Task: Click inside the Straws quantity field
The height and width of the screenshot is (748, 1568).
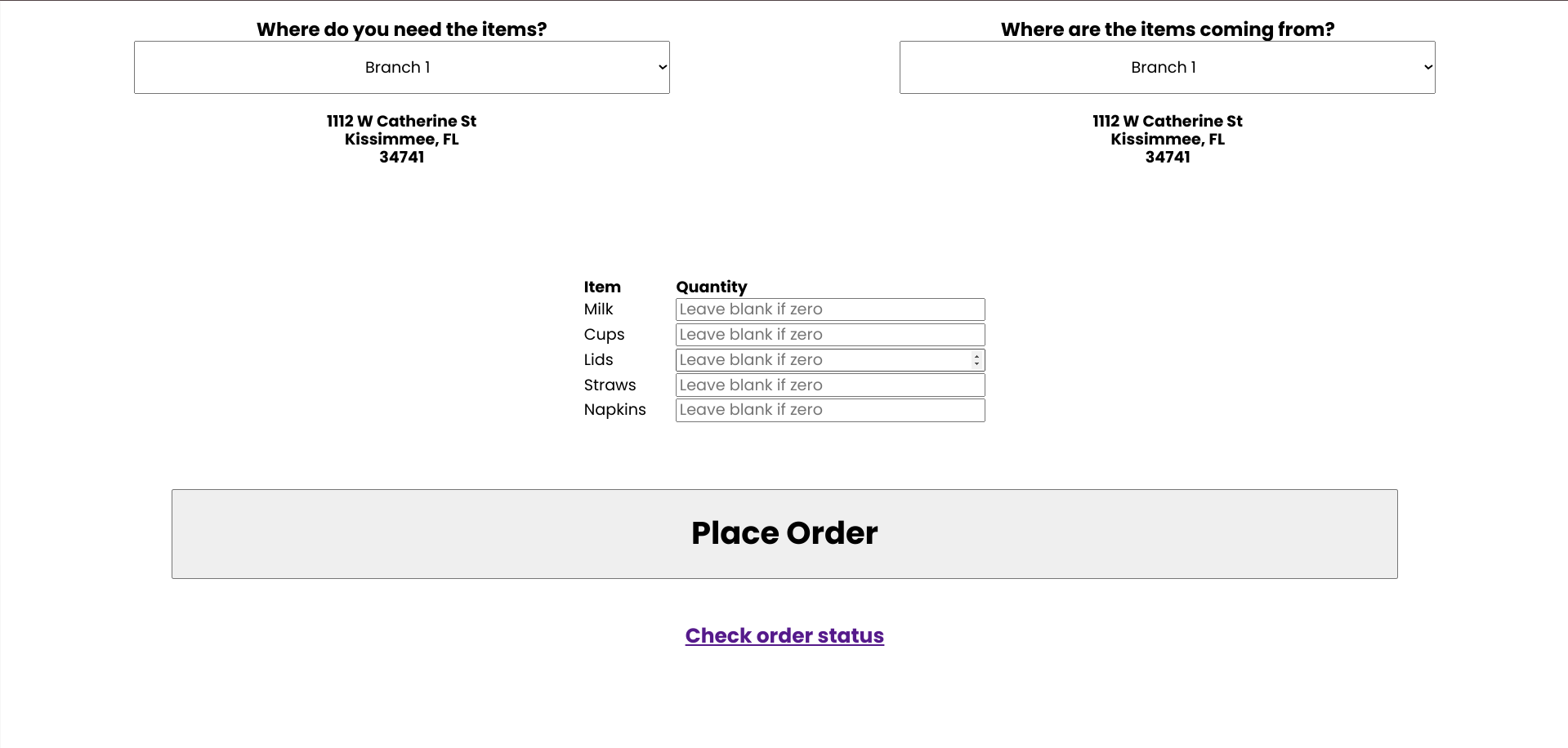Action: tap(829, 385)
